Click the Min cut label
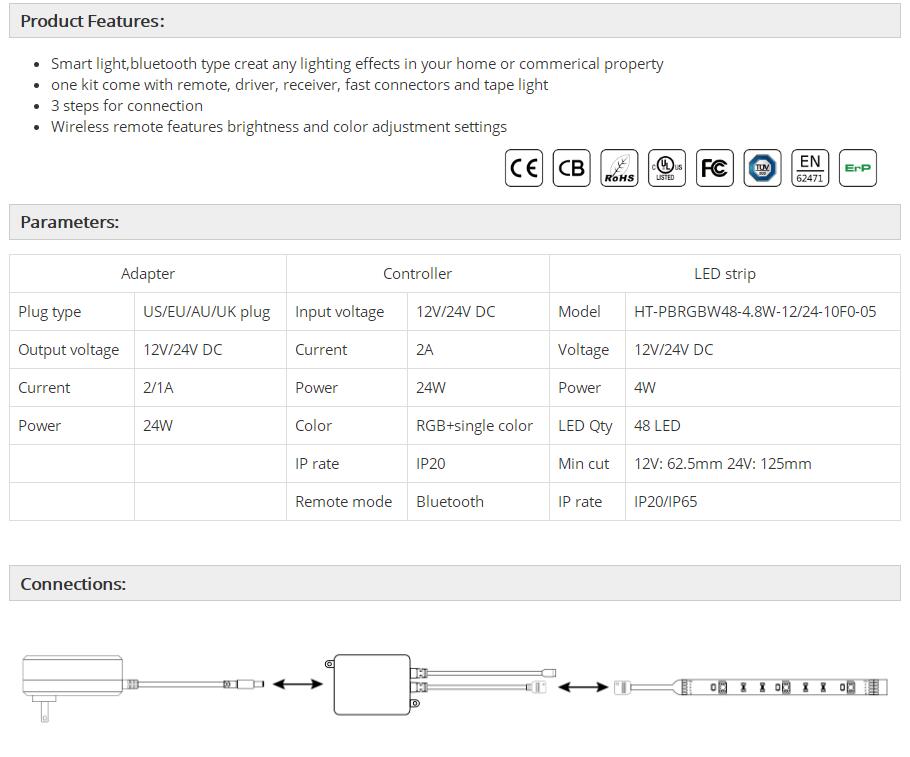The image size is (910, 757). [583, 463]
